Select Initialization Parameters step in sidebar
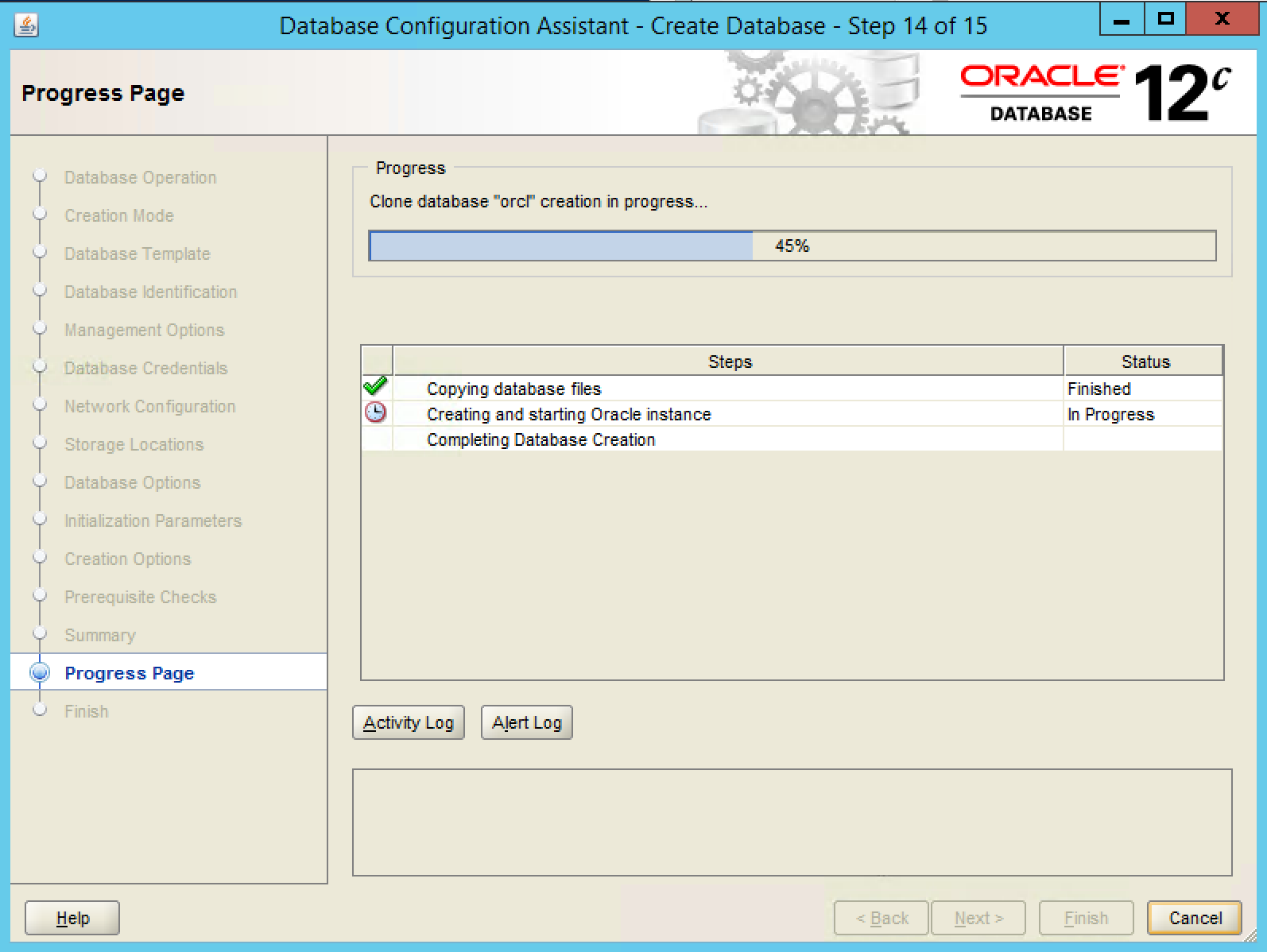Screen dimensions: 1267x952 (x=153, y=521)
